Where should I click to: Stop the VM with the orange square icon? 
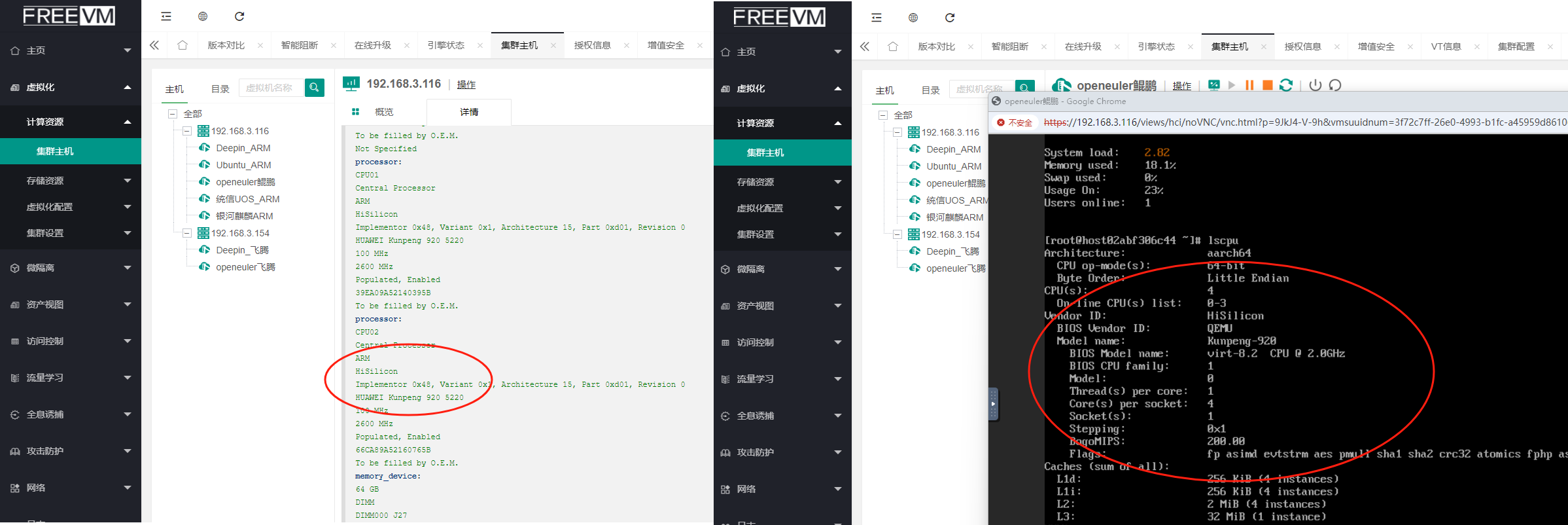click(1267, 85)
